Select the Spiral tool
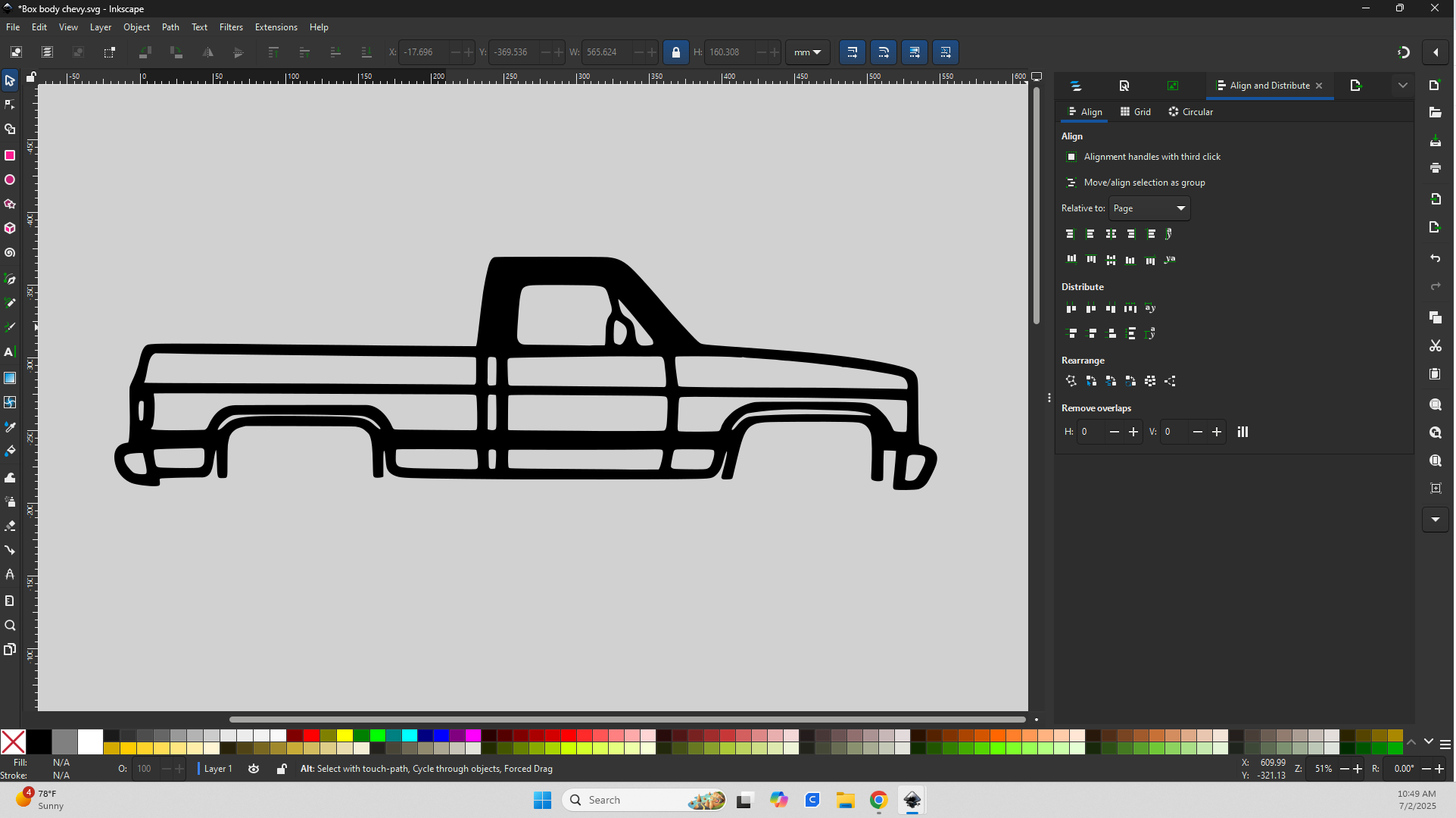The image size is (1456, 818). 10,253
